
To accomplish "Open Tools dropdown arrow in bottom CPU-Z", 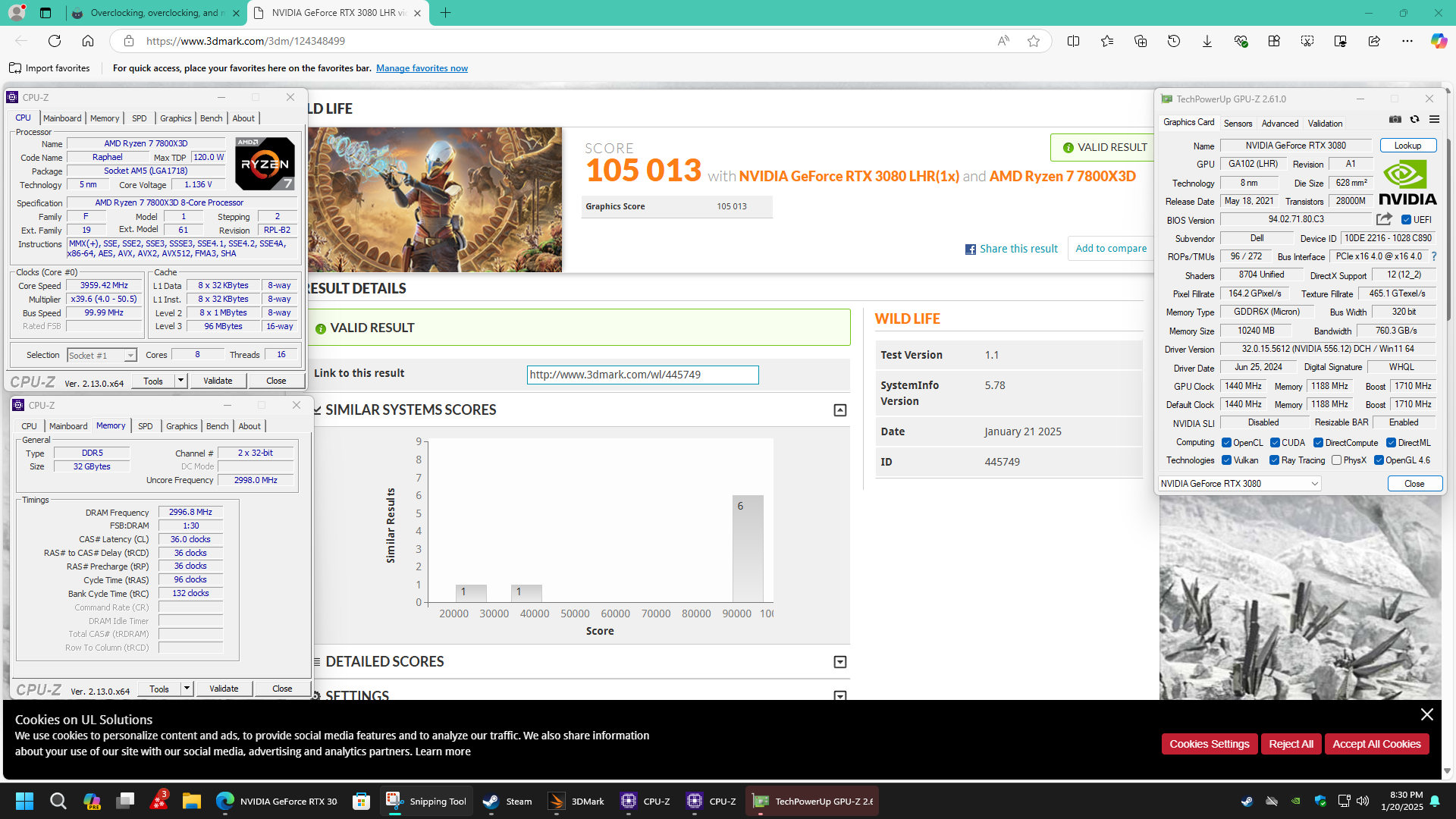I will coord(187,689).
